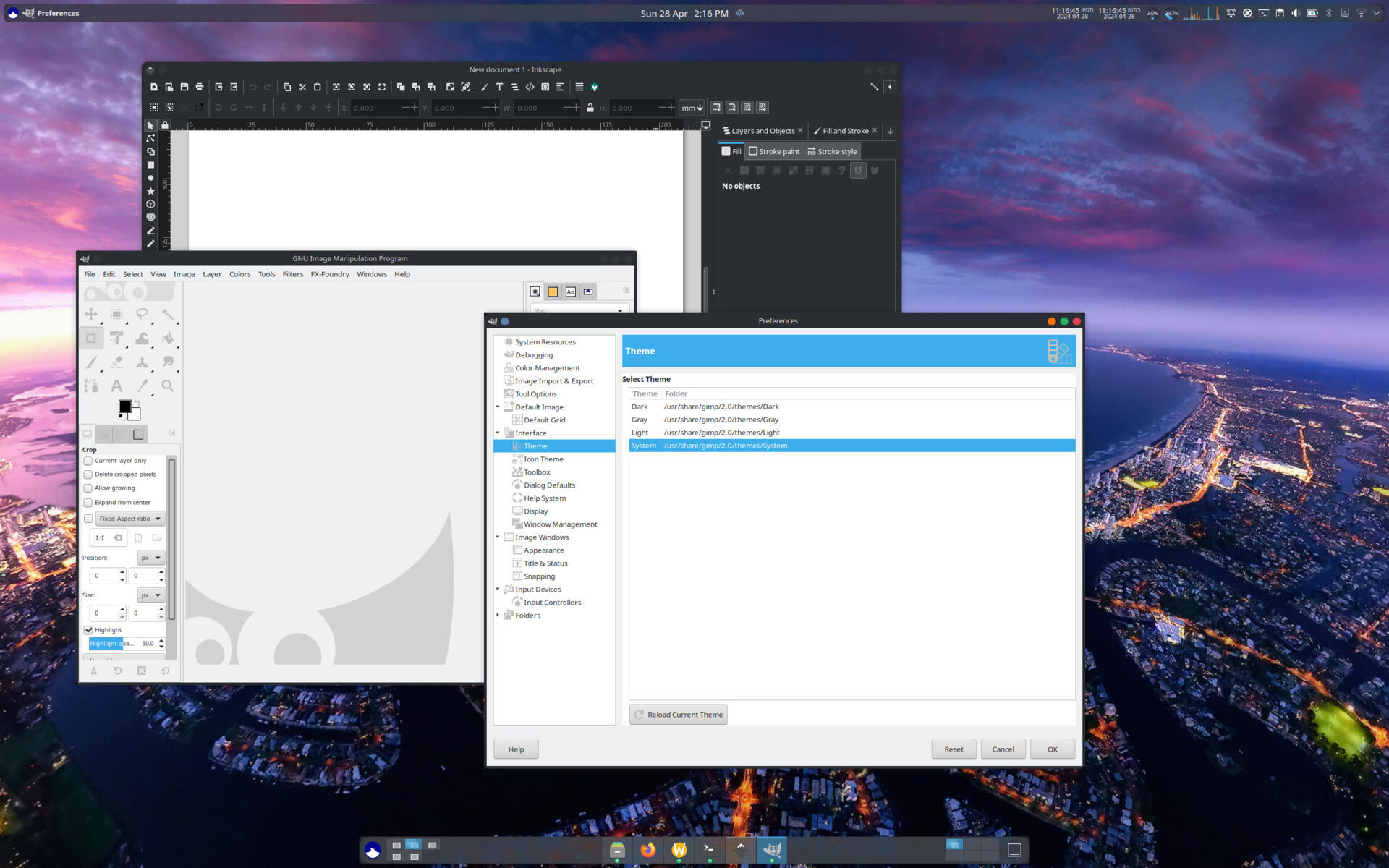Select the Node tool in Inkscape toolbox

[x=150, y=138]
